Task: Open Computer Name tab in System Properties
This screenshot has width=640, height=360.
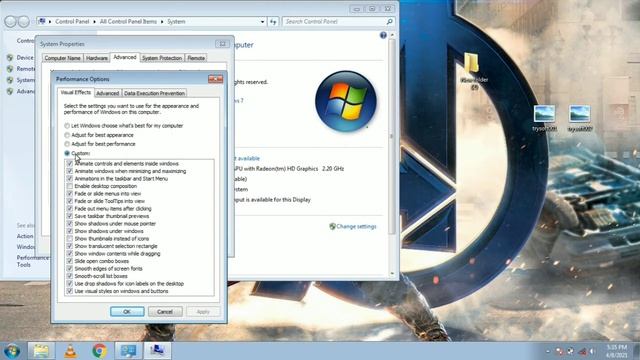Action: coord(62,58)
